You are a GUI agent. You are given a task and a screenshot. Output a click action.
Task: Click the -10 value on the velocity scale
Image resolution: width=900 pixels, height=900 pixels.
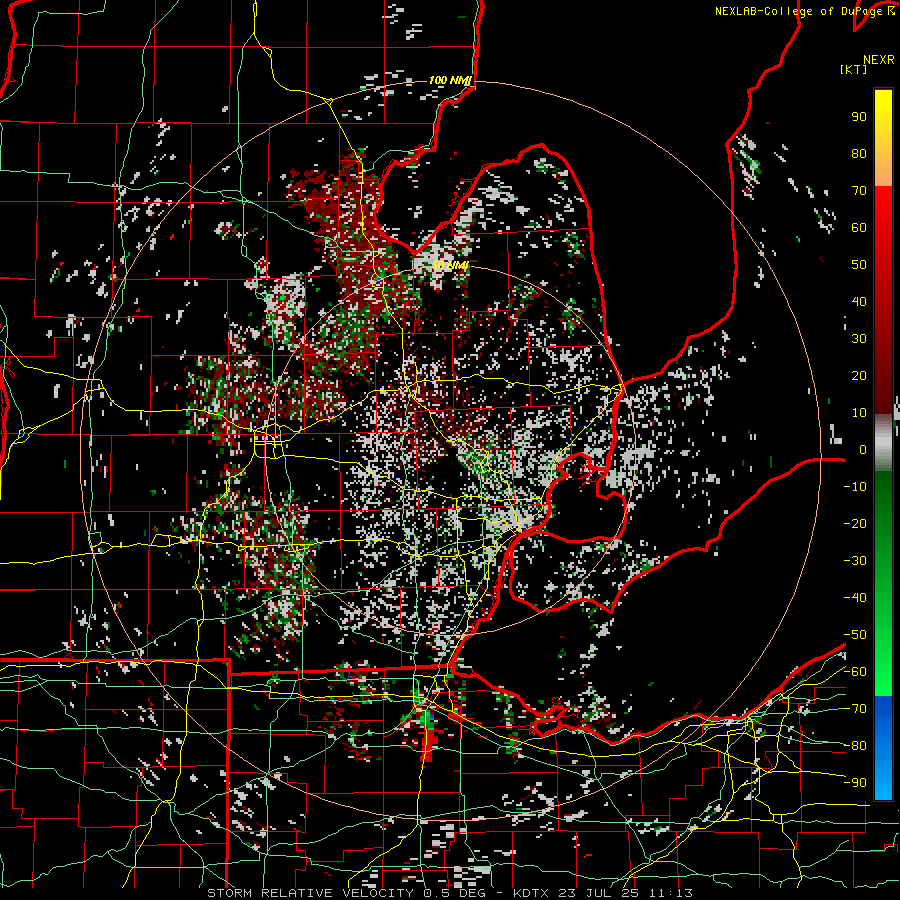(855, 487)
